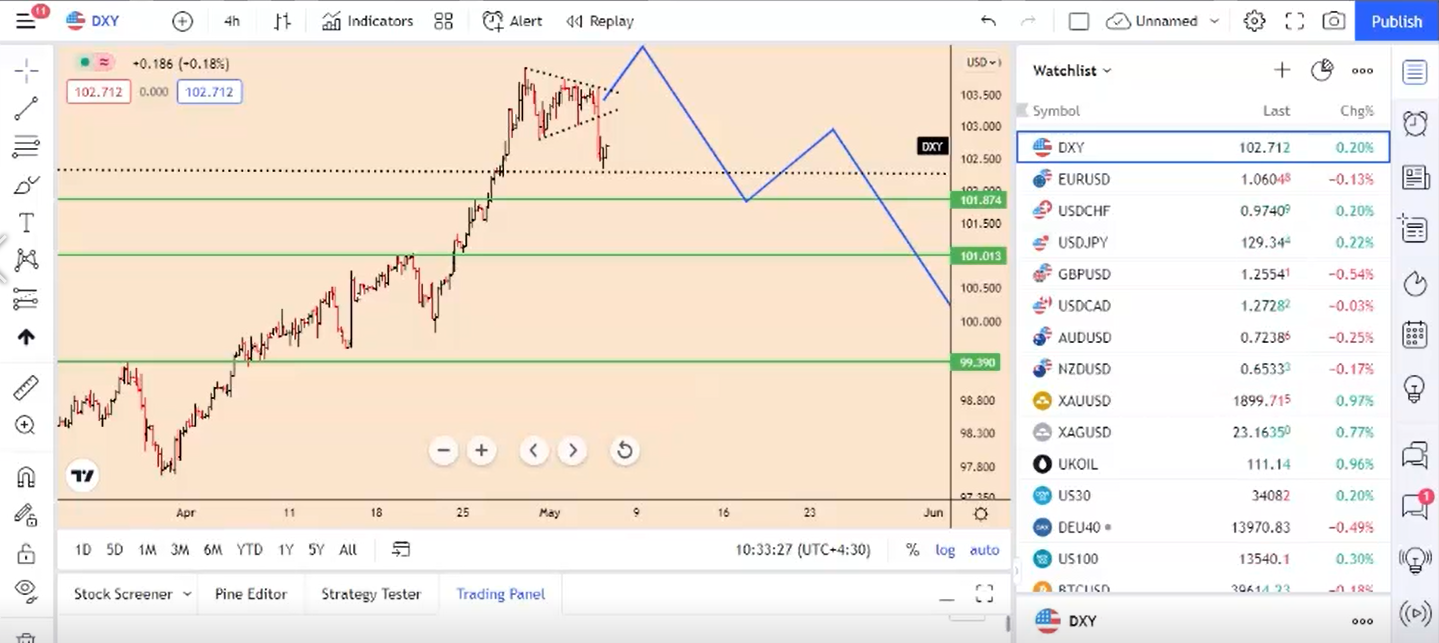
Task: Click the ruler measure tool
Action: coord(26,388)
